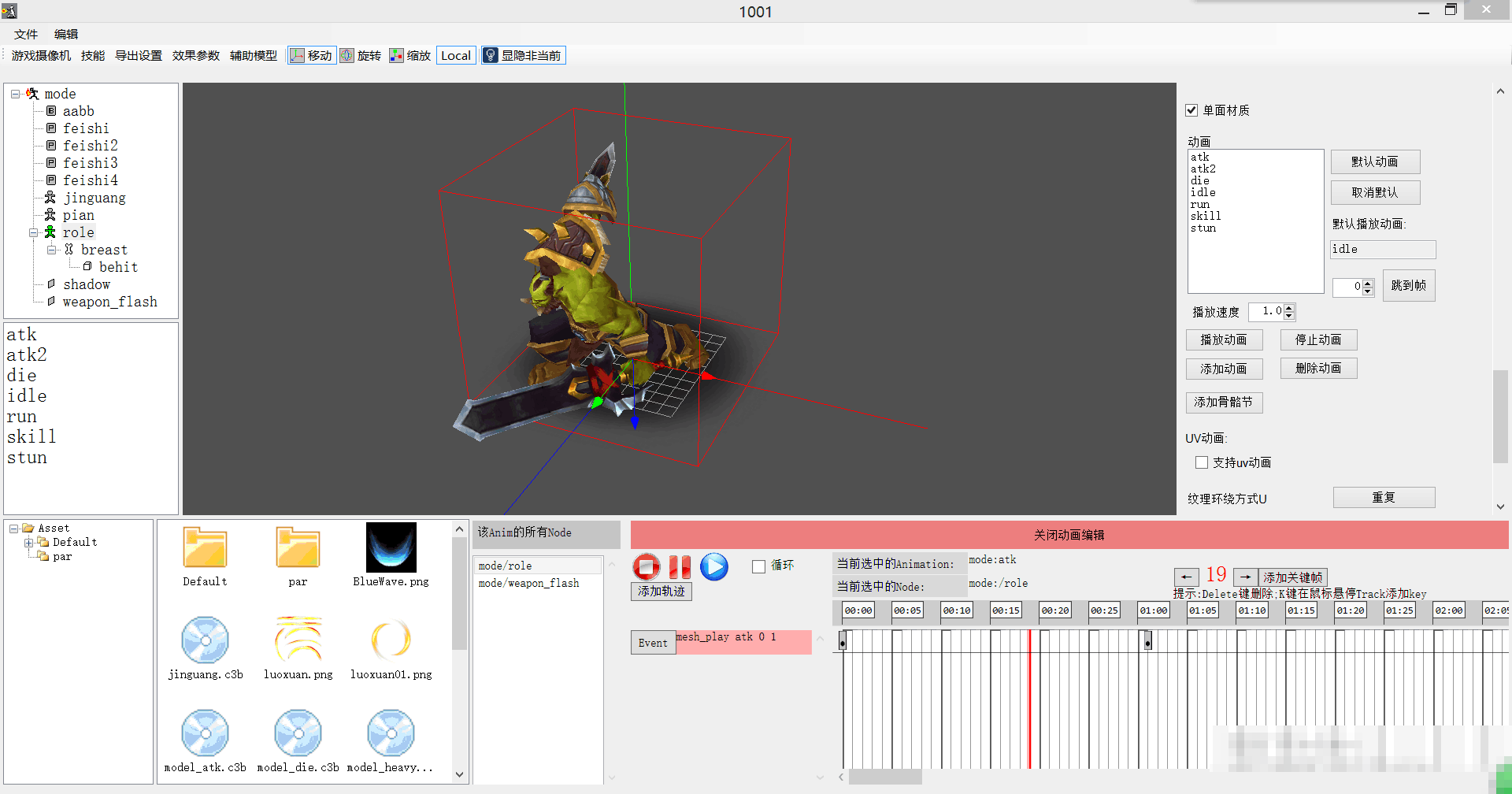This screenshot has width=1512, height=794.
Task: Enable the 支持uv动画 checkbox
Action: [x=1202, y=462]
